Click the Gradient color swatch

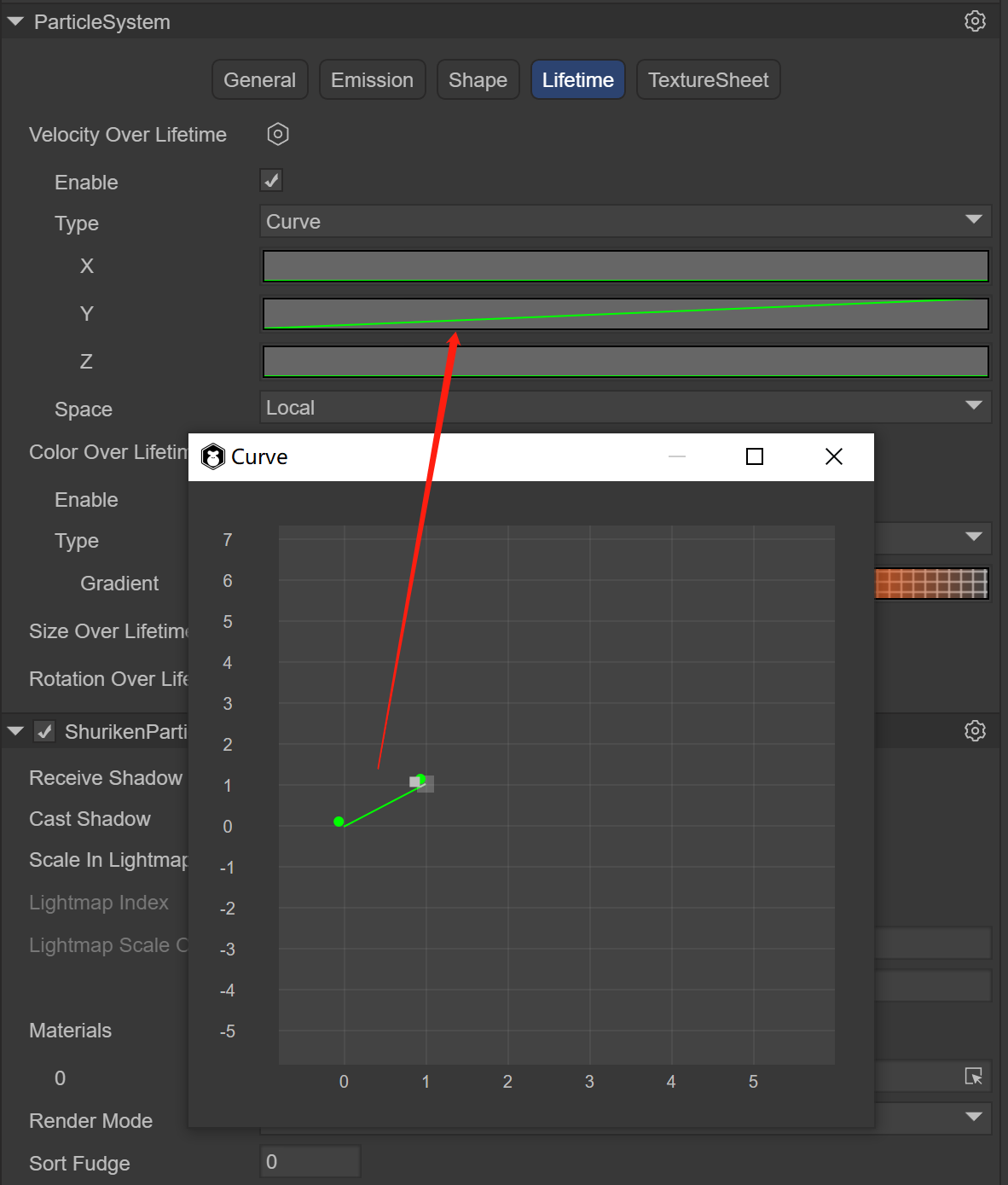pyautogui.click(x=931, y=584)
